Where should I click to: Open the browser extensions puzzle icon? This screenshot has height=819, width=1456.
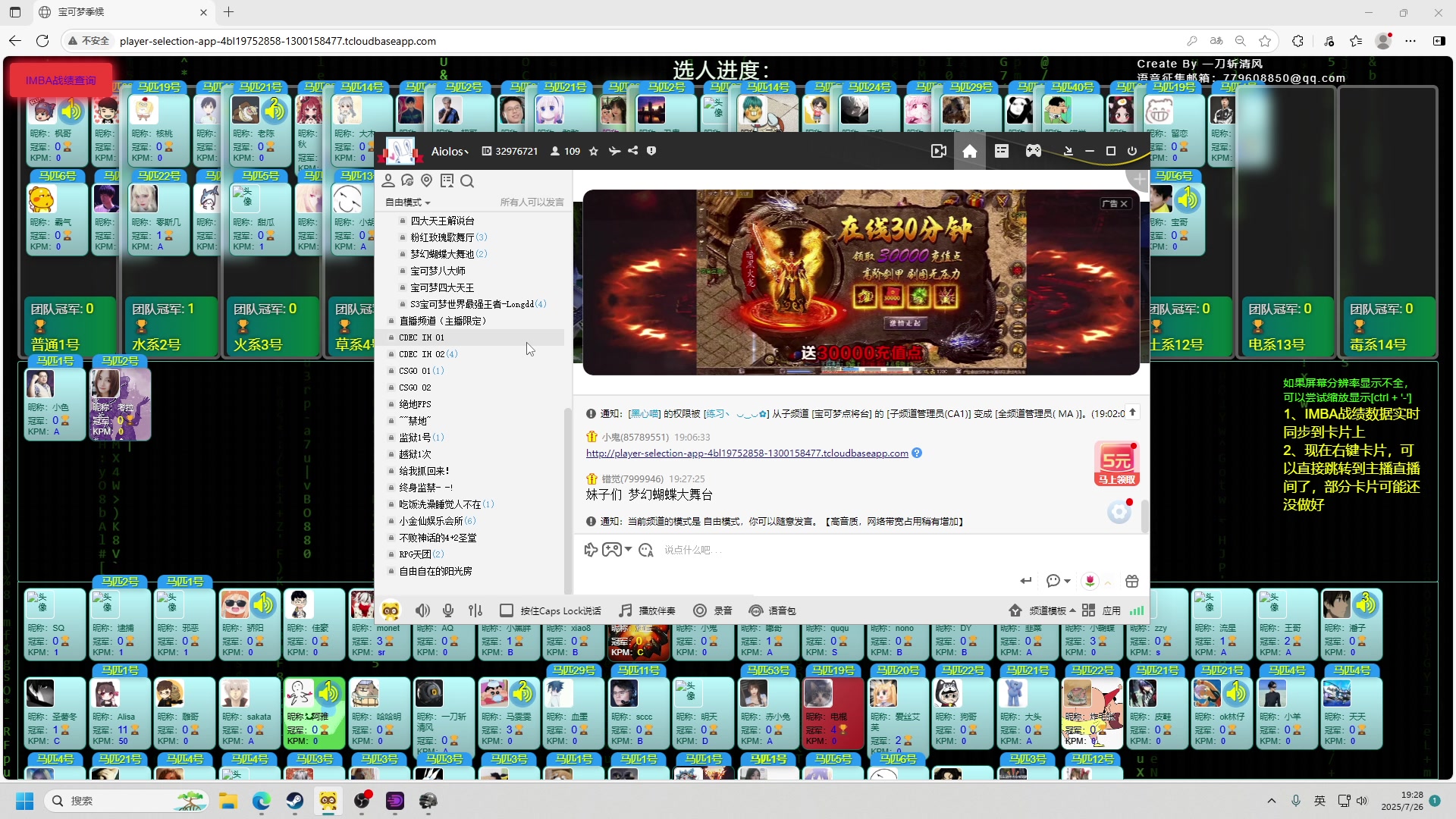click(x=1298, y=41)
